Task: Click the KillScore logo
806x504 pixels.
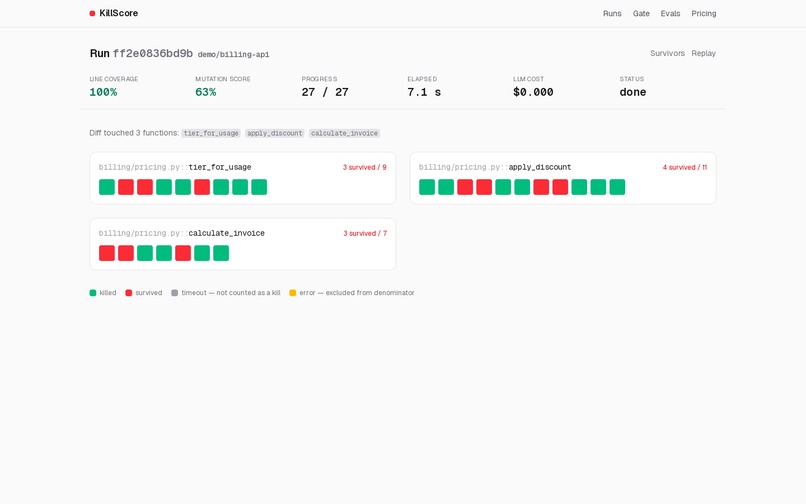Action: [x=114, y=13]
